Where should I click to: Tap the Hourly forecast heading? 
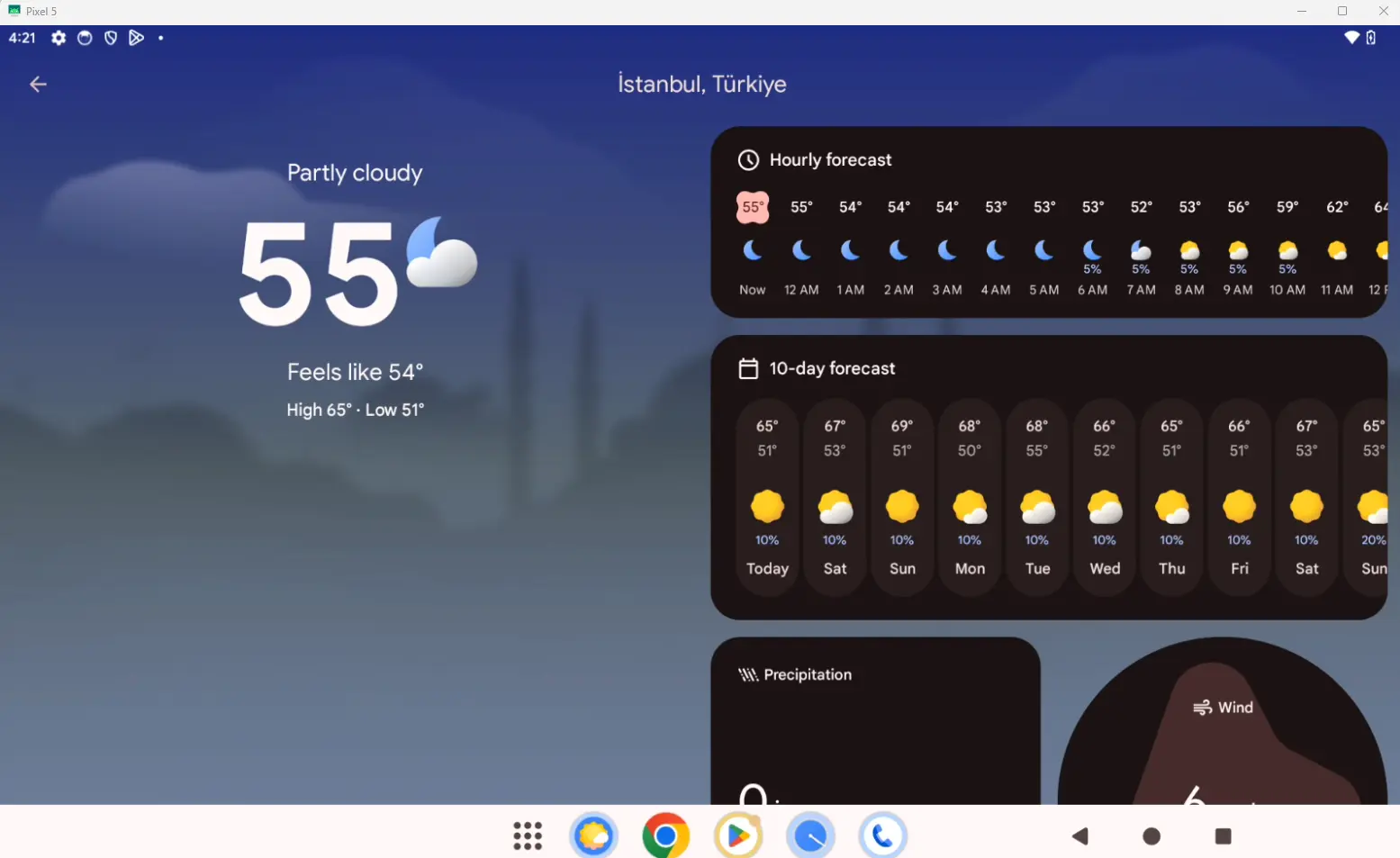click(x=830, y=160)
